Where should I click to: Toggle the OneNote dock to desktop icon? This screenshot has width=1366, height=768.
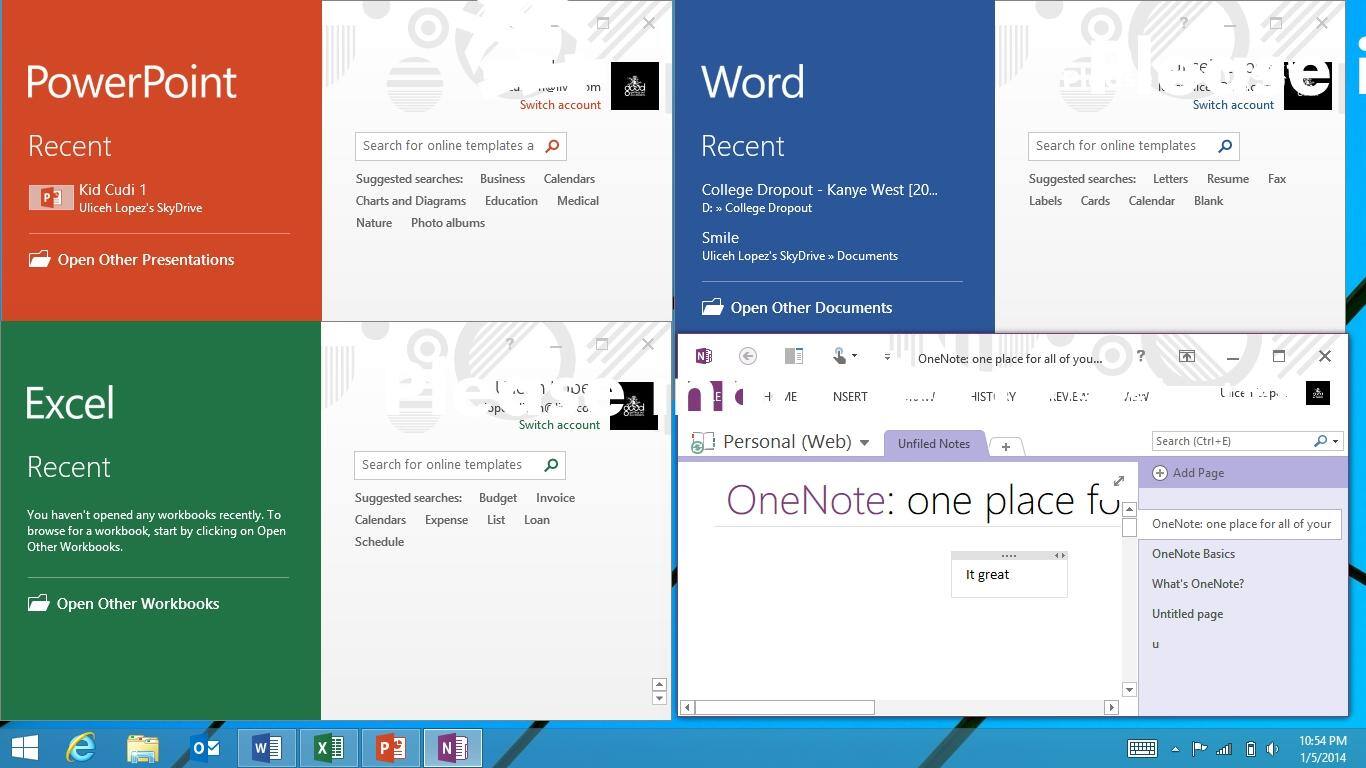pyautogui.click(x=794, y=356)
